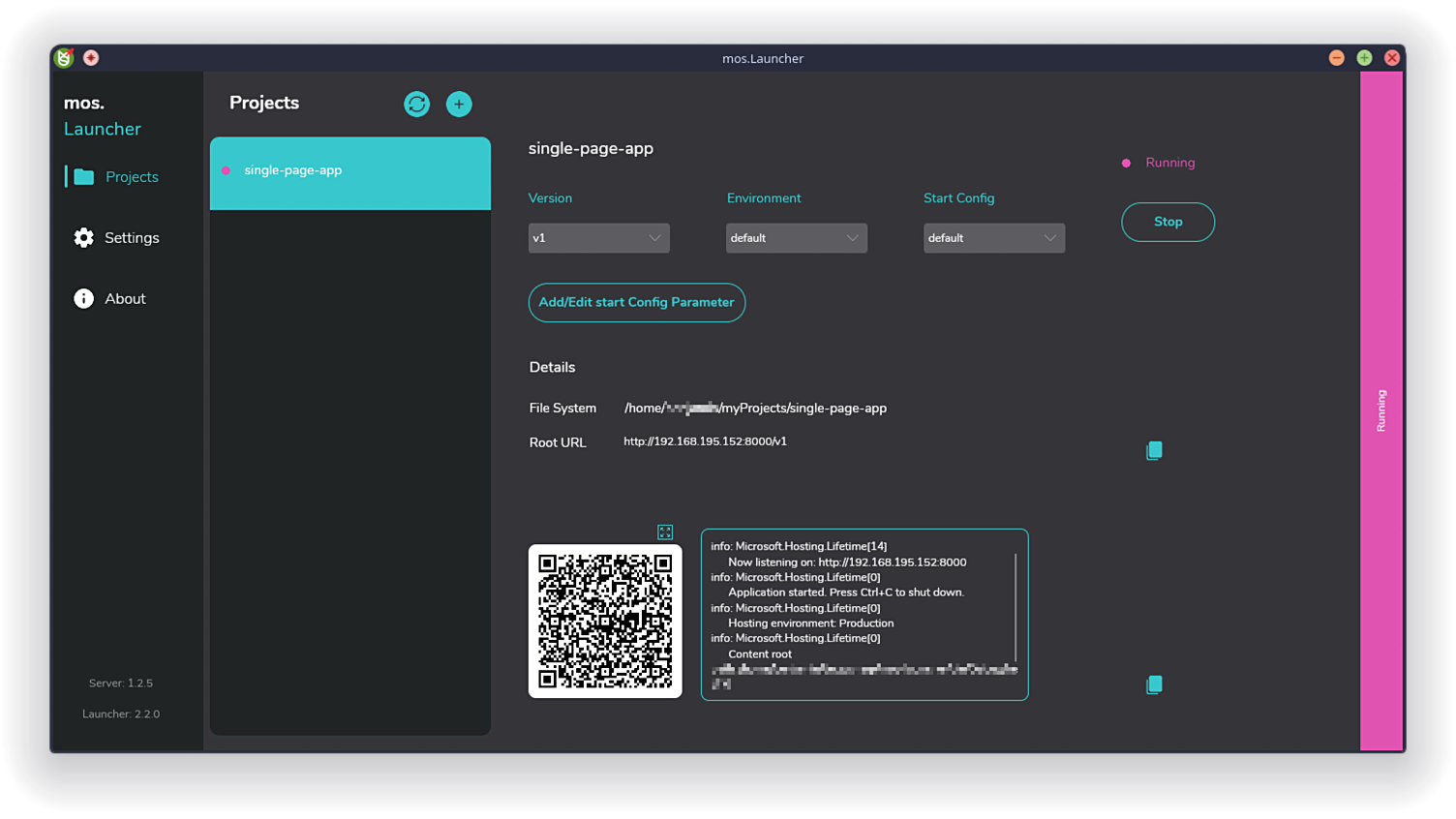Click the red emblem icon in title bar

click(x=90, y=58)
